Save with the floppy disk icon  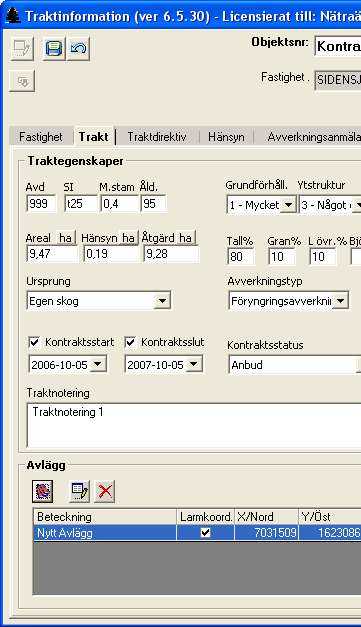pos(54,49)
